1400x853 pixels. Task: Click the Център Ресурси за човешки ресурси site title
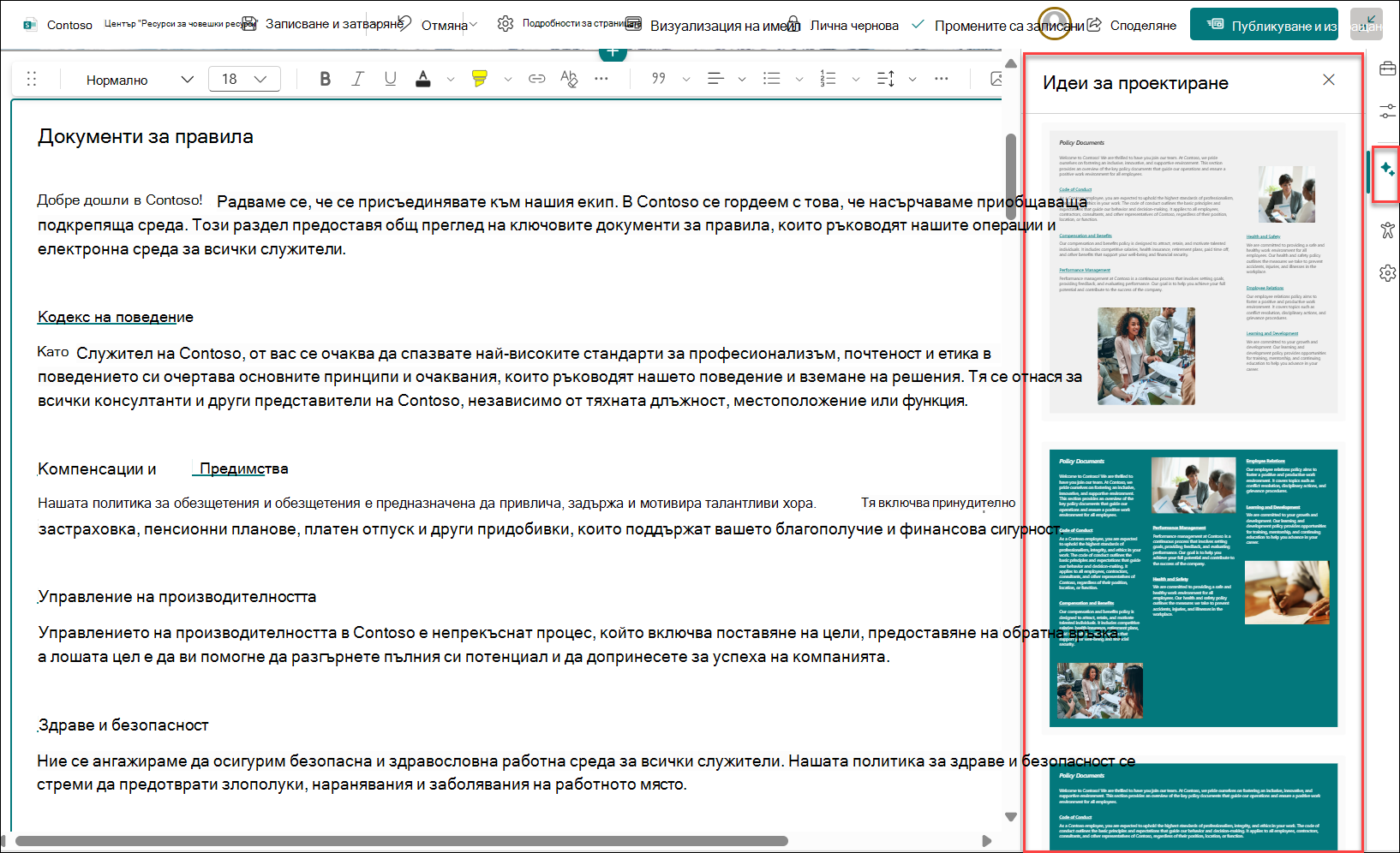coord(179,24)
